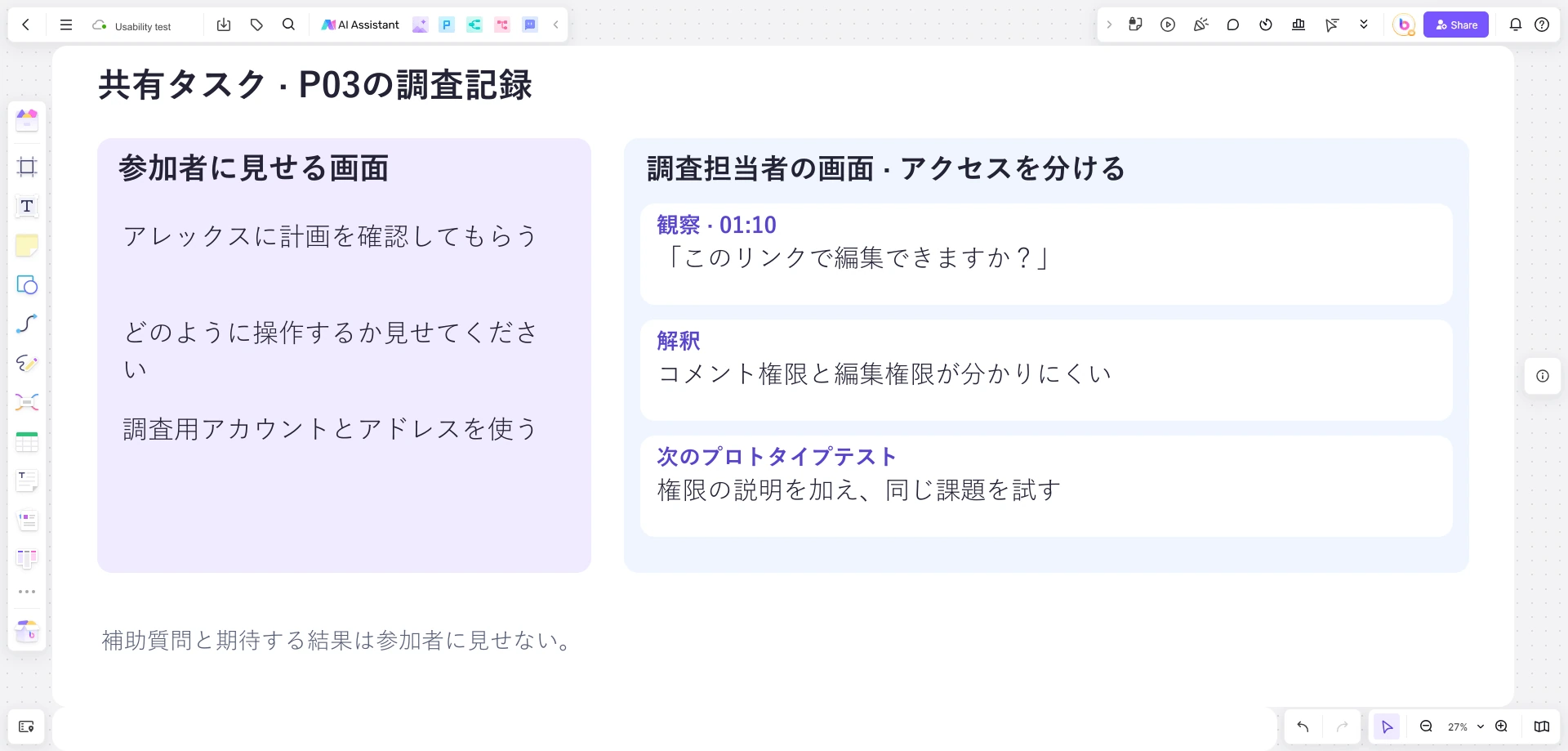Click the lock sticky note icon
The image size is (1568, 751).
click(x=1135, y=25)
